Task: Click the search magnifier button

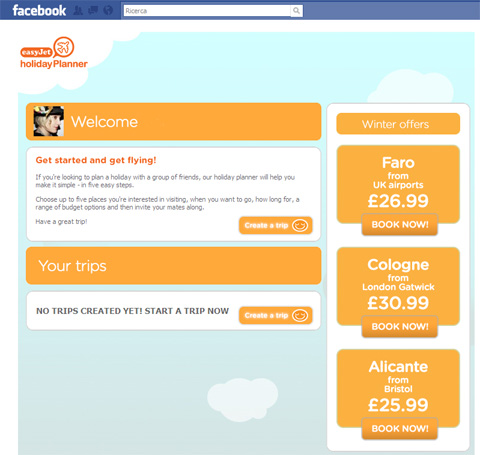Action: [x=296, y=11]
